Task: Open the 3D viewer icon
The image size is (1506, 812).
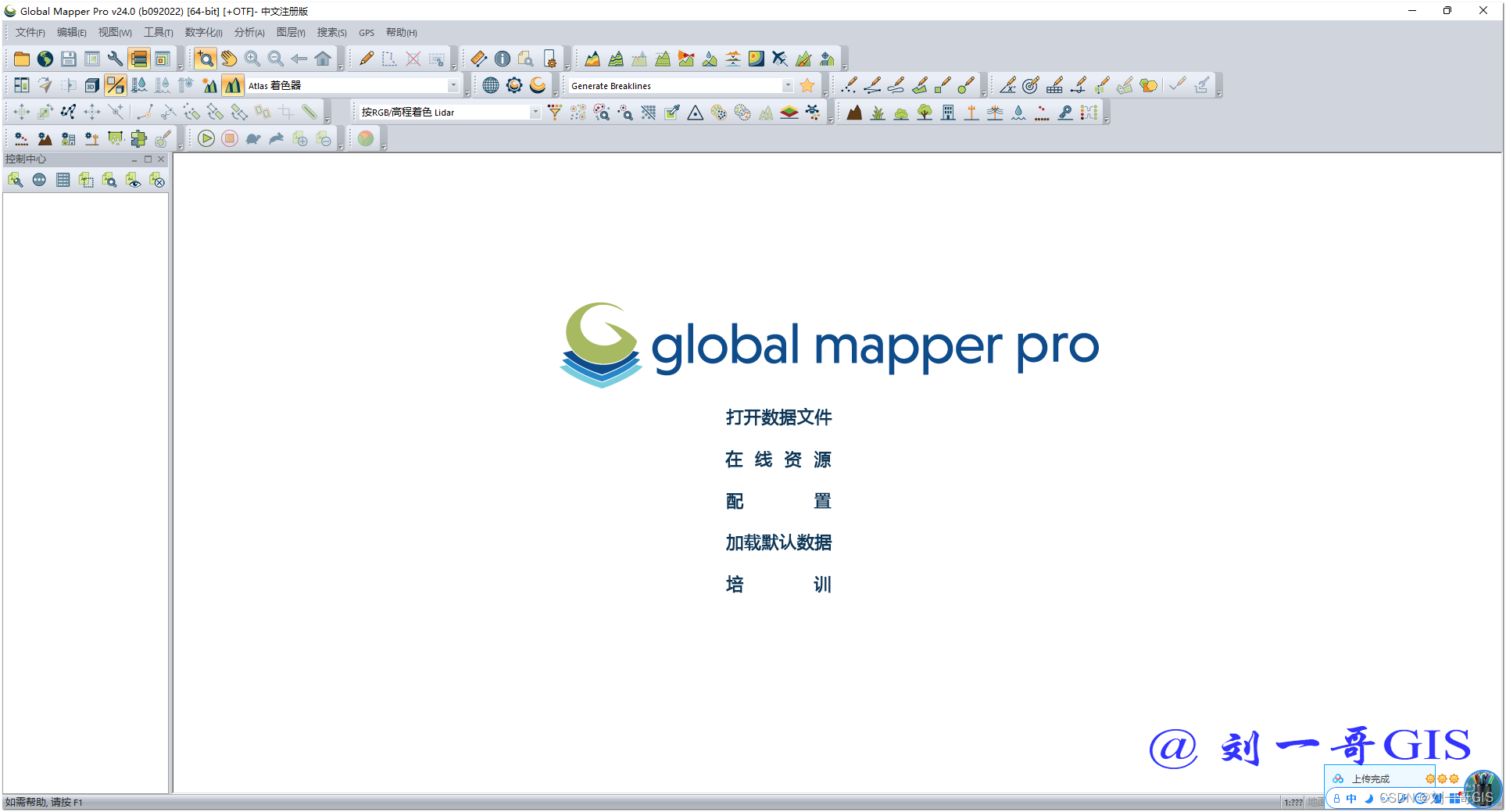Action: pos(92,85)
